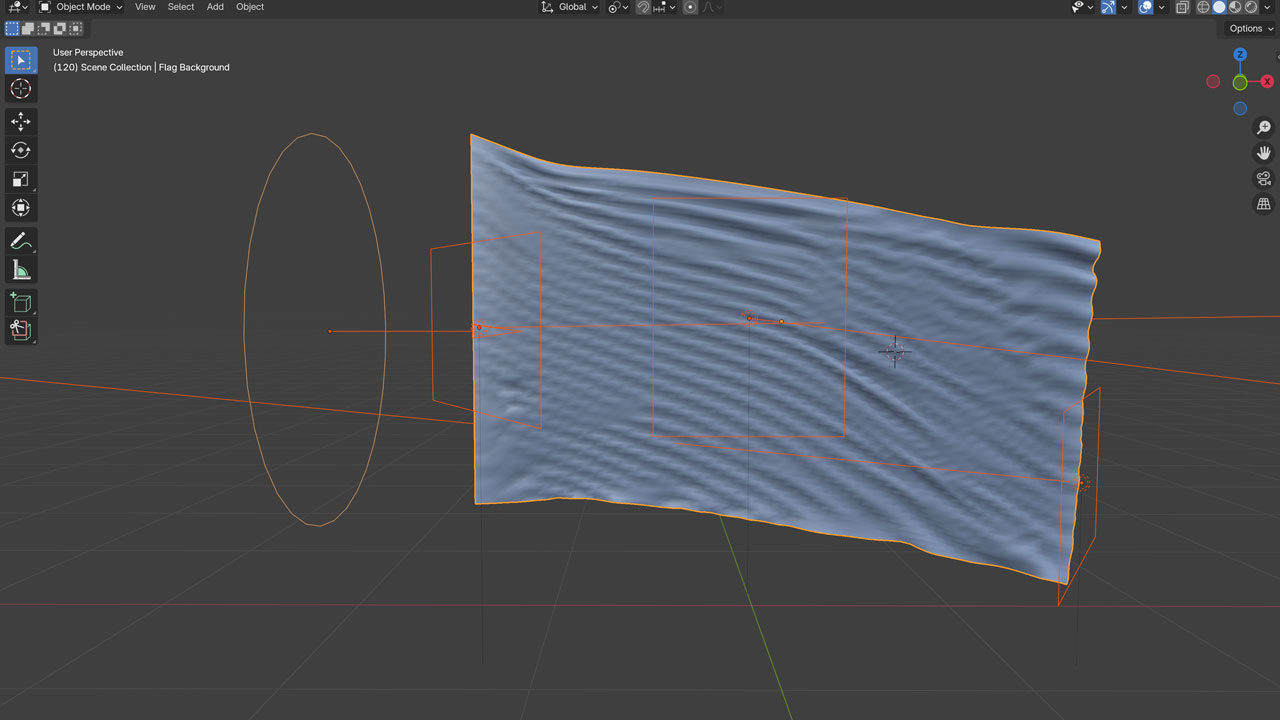Open the Add menu

(215, 7)
